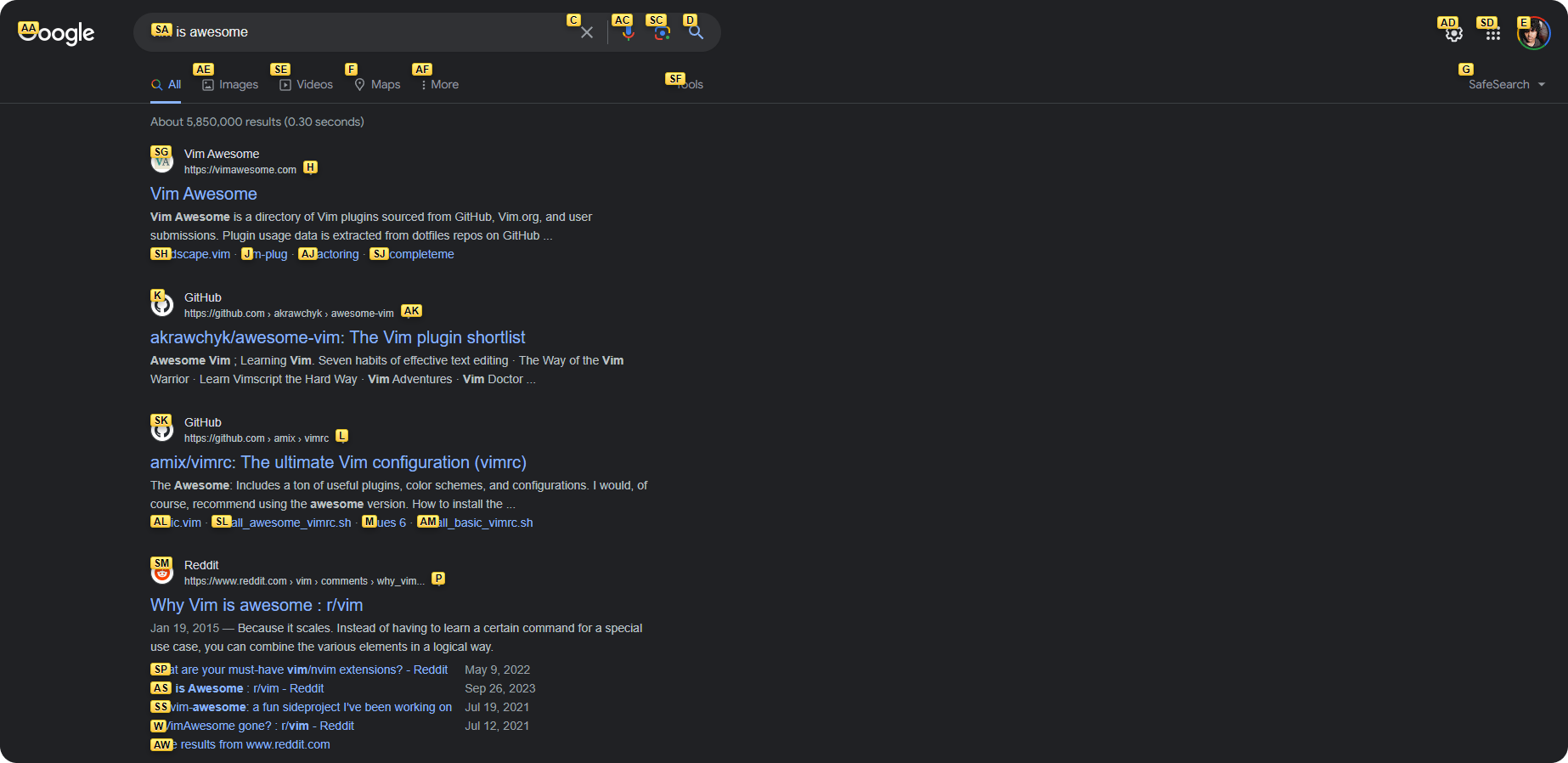Open akrawchyk/awesome-vim plugin shortlist result

[338, 337]
